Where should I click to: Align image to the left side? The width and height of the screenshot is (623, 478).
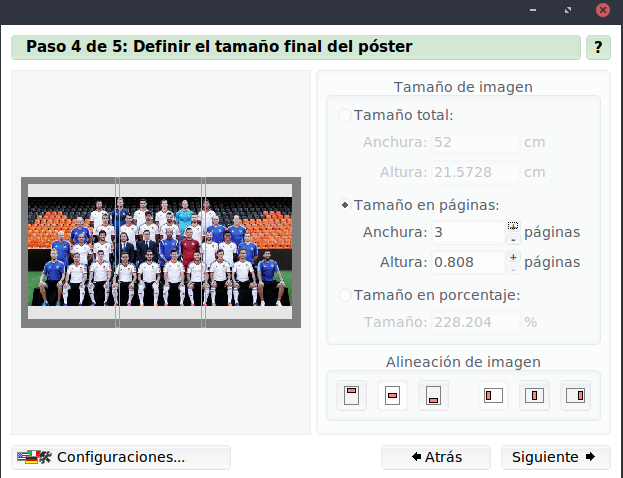[493, 395]
